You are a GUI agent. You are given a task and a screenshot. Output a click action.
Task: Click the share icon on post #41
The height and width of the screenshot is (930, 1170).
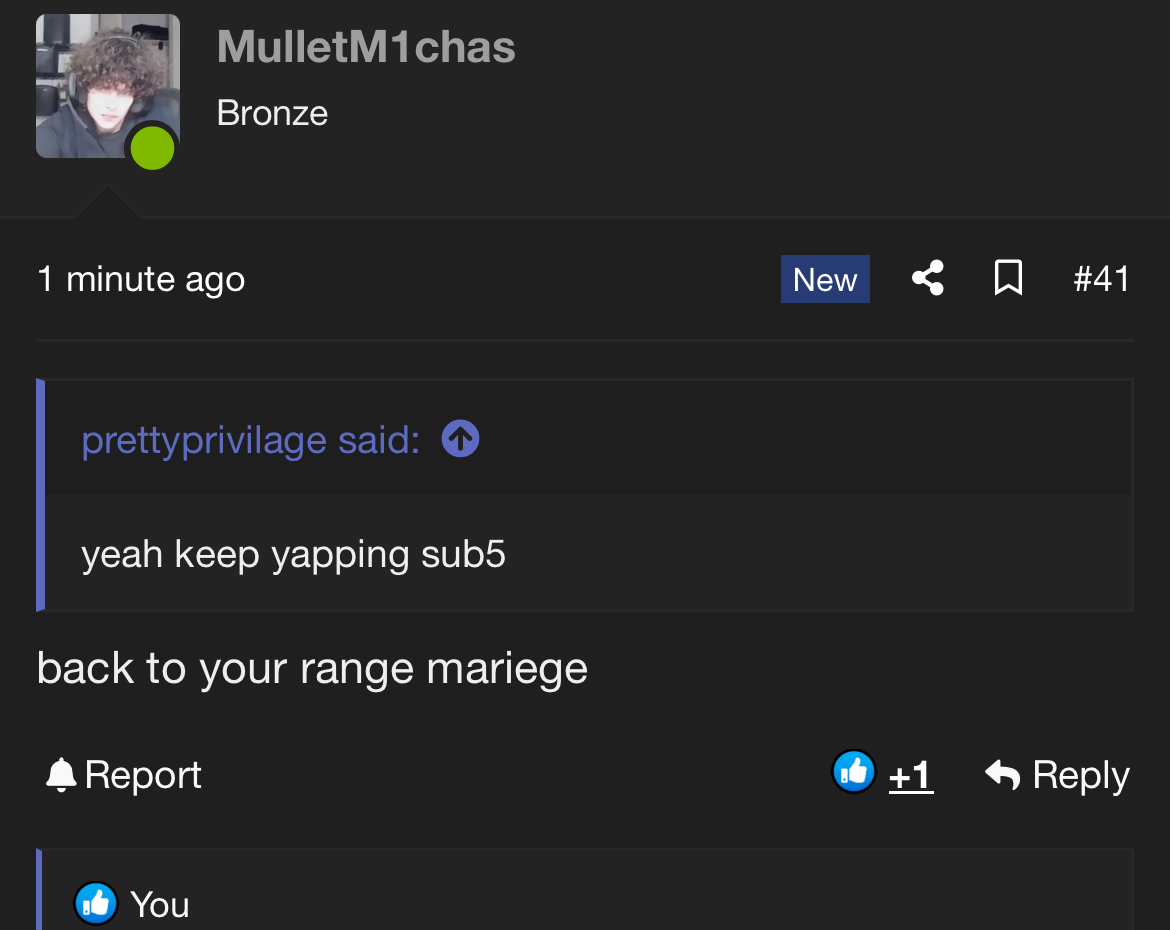pos(928,278)
